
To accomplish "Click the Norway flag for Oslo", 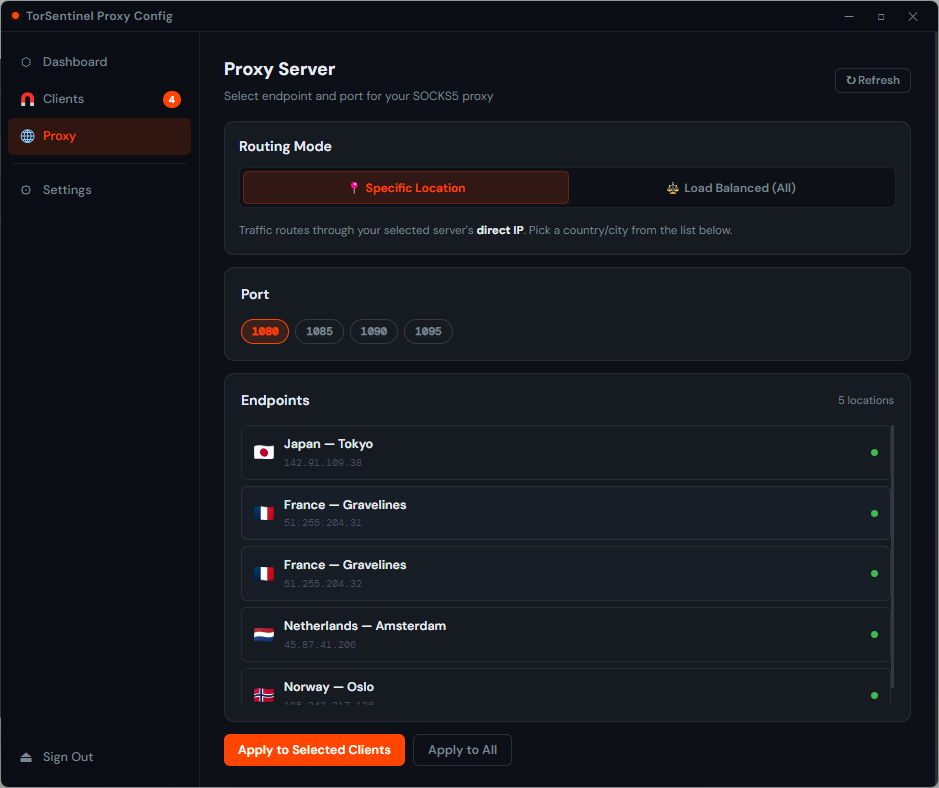I will pos(263,694).
